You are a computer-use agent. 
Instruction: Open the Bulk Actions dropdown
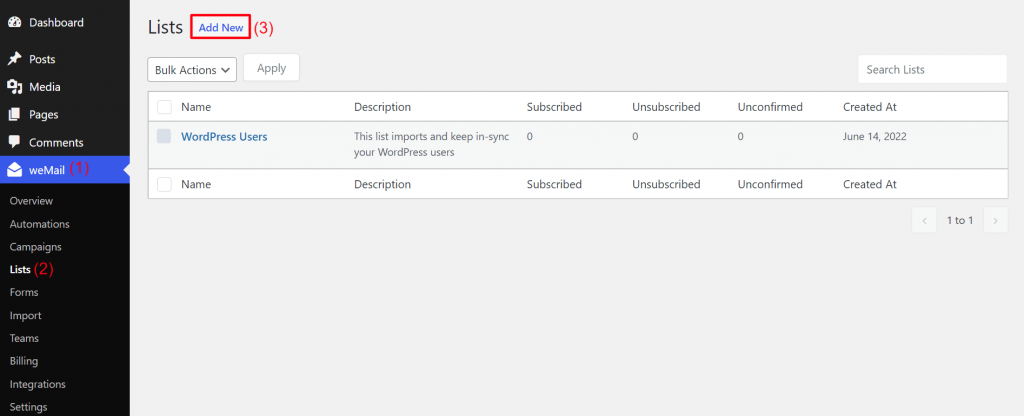click(192, 70)
